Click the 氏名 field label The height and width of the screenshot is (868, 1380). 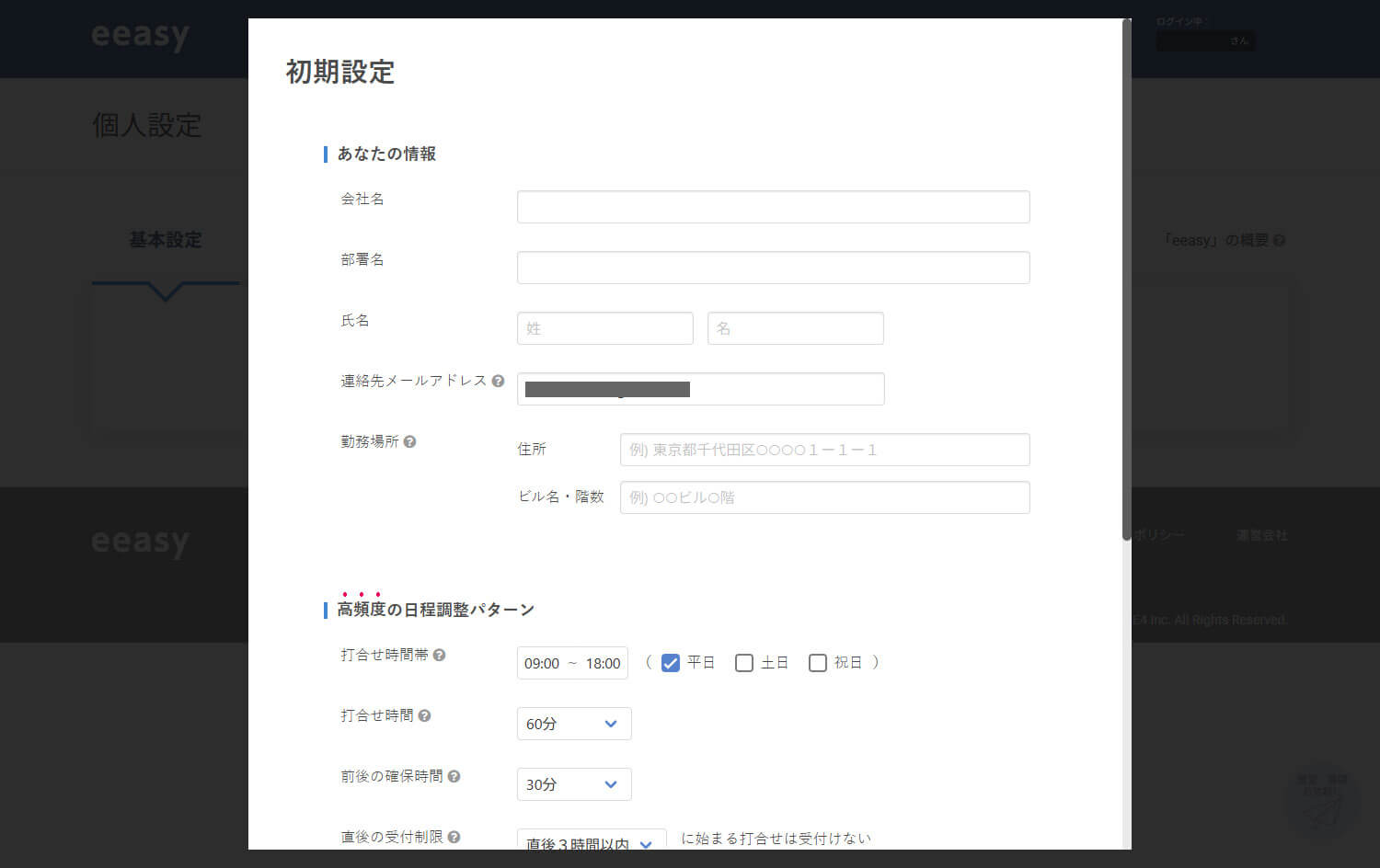tap(355, 320)
